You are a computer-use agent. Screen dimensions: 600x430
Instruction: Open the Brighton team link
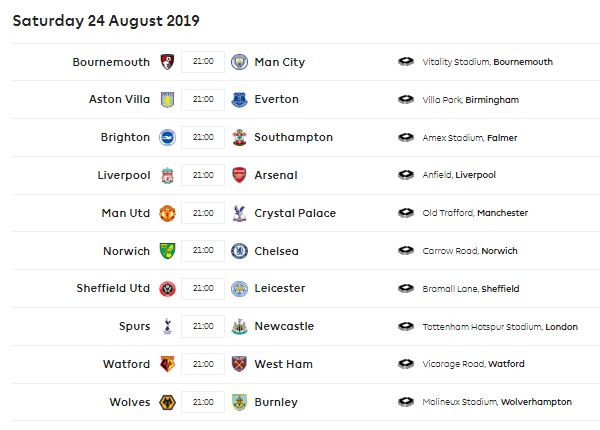[x=125, y=137]
